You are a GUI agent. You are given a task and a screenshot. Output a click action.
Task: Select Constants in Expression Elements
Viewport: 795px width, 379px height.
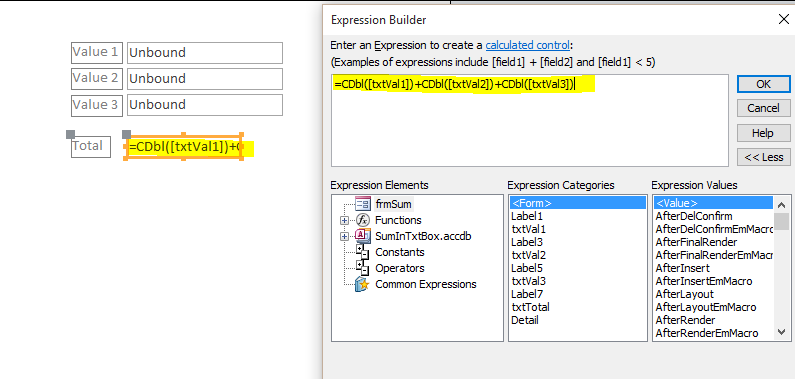[400, 252]
